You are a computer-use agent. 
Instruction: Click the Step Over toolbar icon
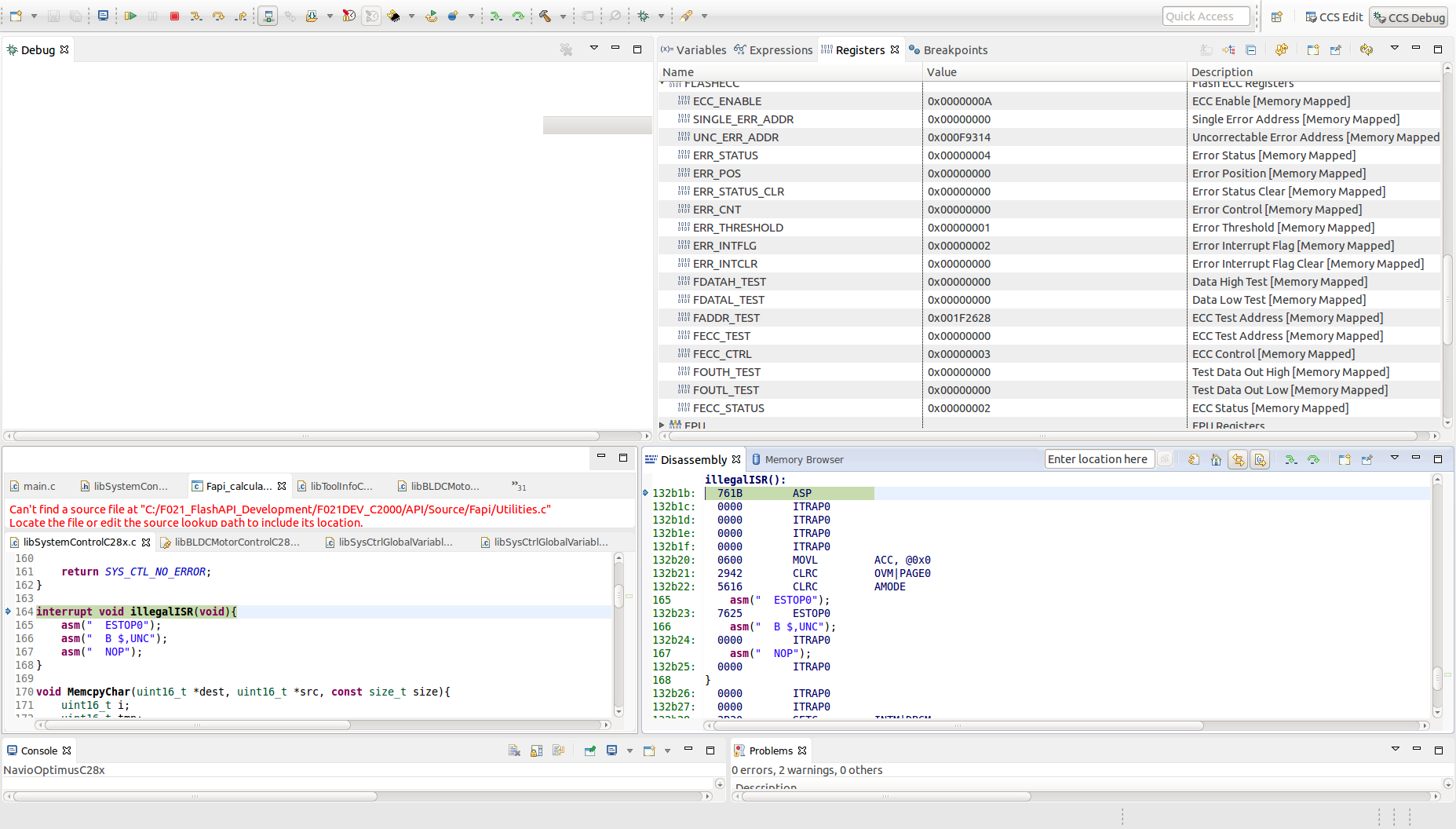(218, 16)
